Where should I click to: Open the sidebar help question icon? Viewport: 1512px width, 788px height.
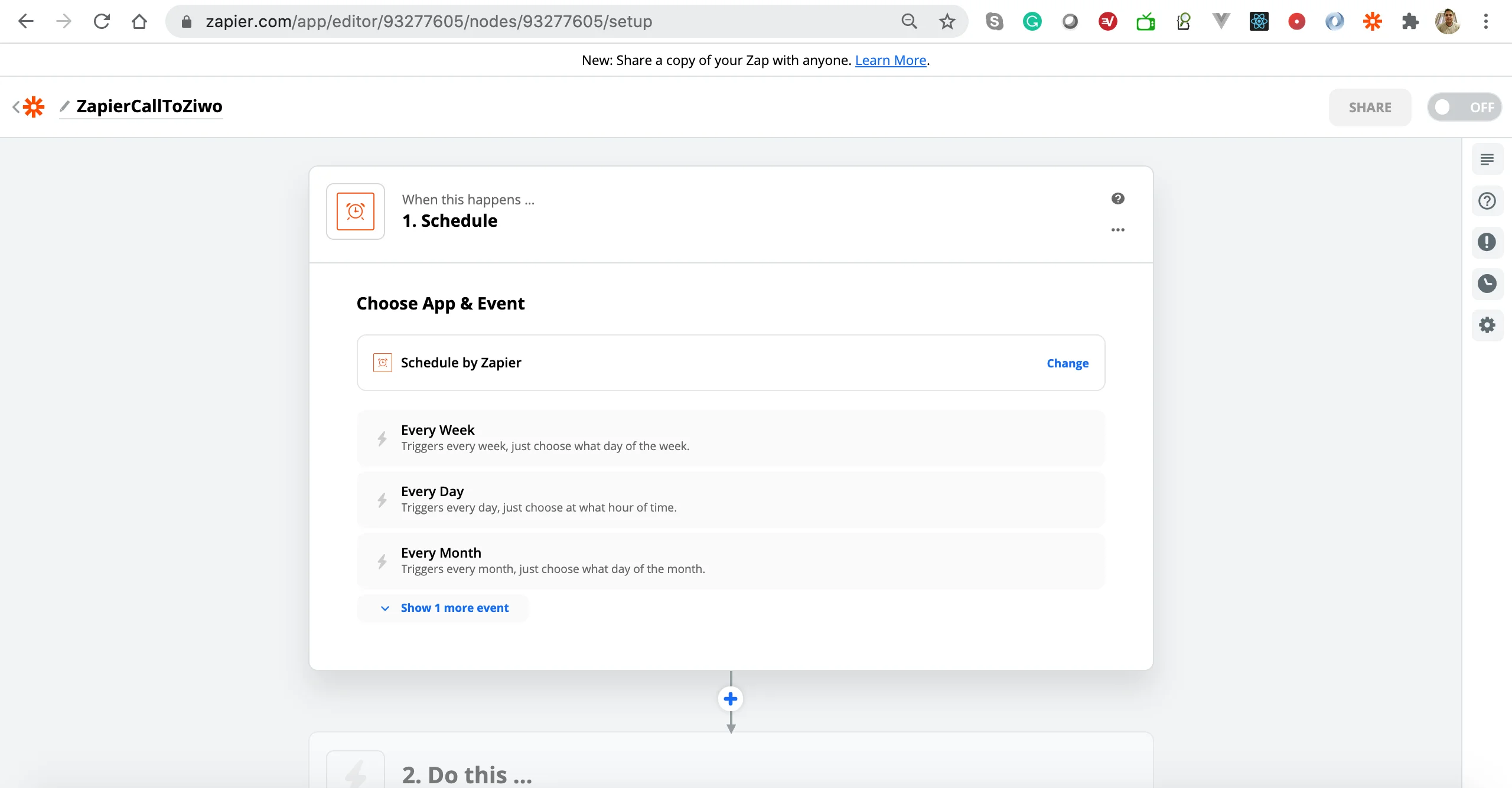coord(1487,201)
